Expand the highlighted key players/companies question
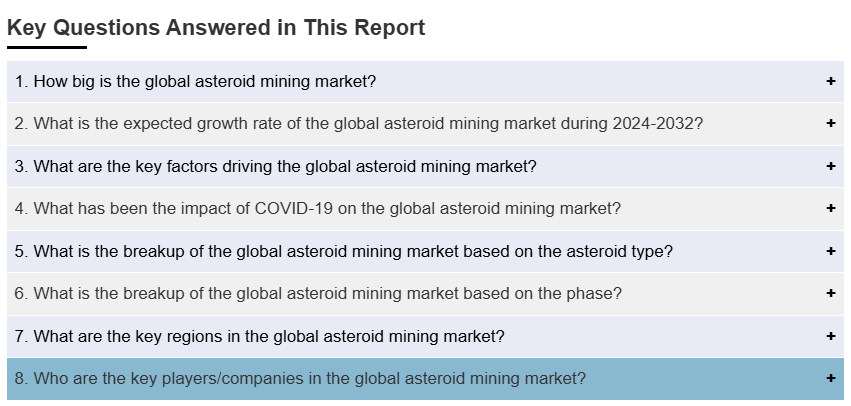The height and width of the screenshot is (406, 851). click(x=300, y=378)
